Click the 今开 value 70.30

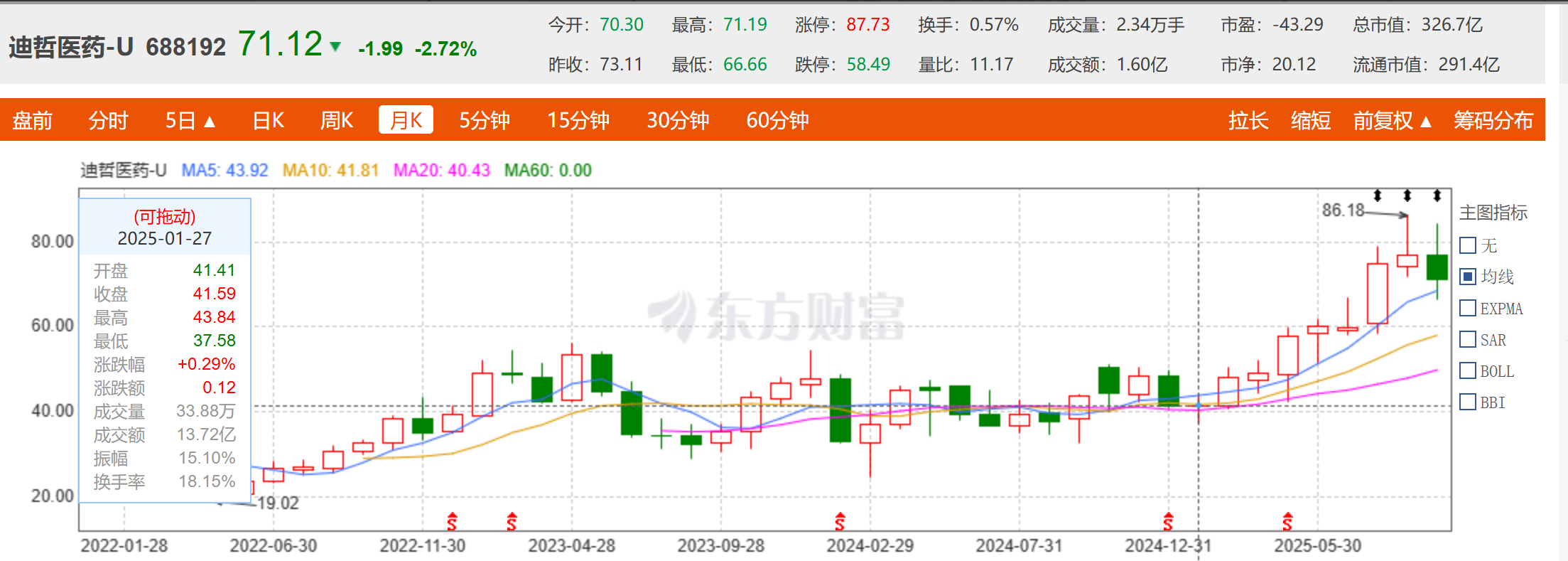point(622,25)
